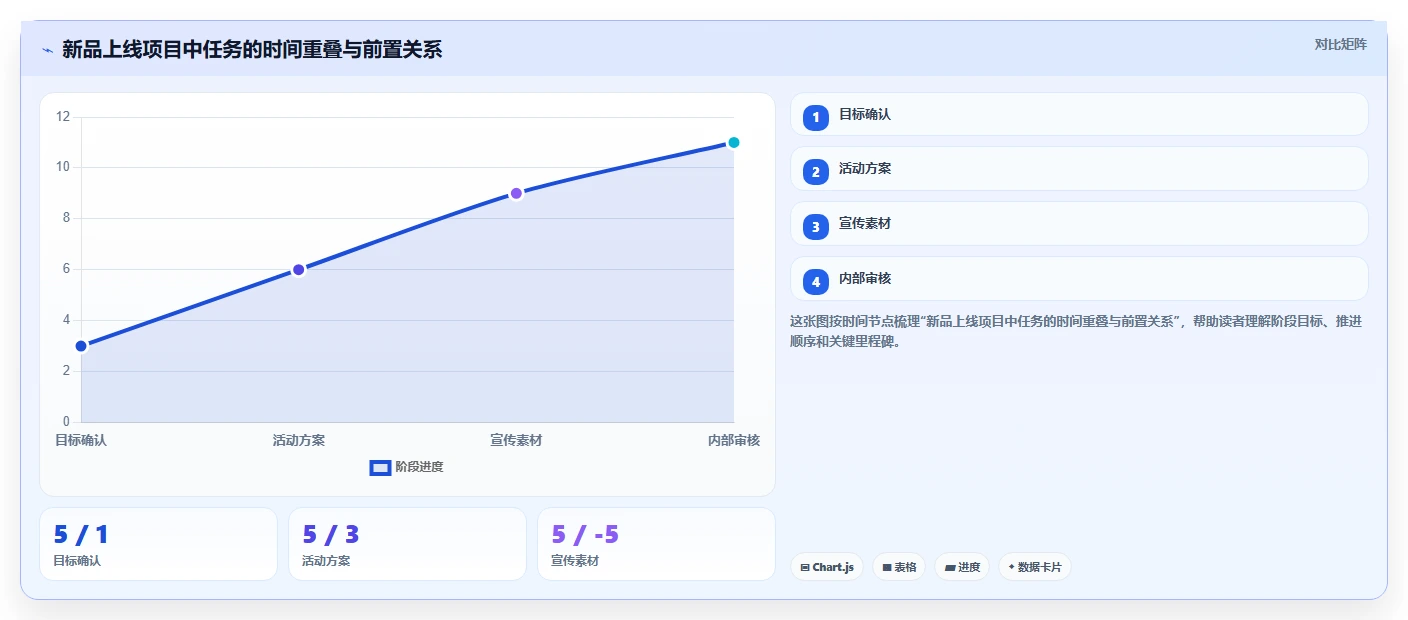Click the numbered badge 3 for 宣传素材
Viewport: 1408px width, 620px height.
pyautogui.click(x=816, y=227)
